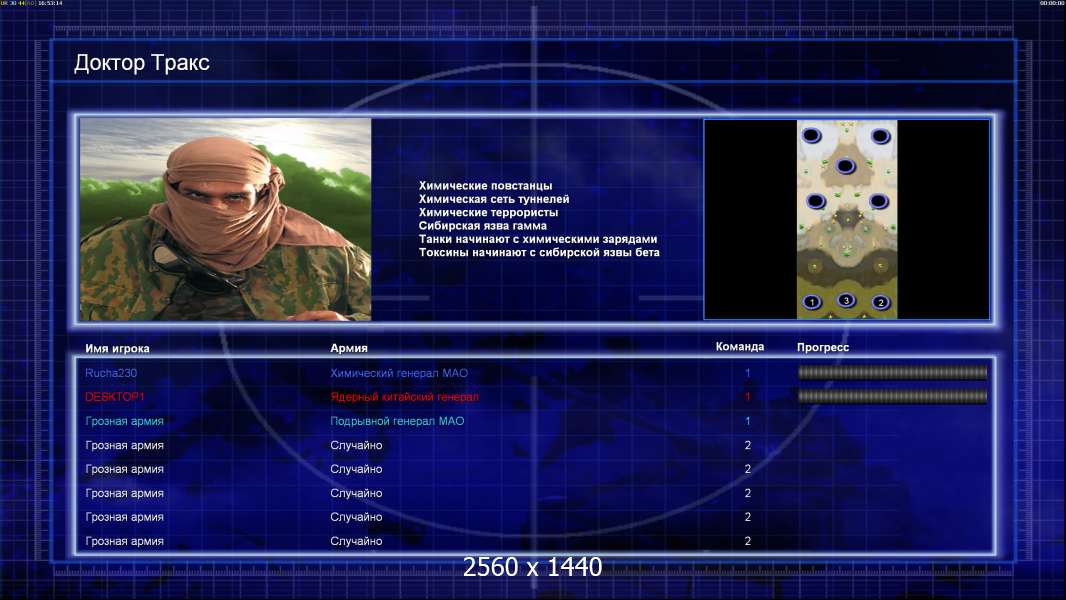Click start position marker 1 on the minimap
This screenshot has width=1066, height=600.
(x=812, y=302)
